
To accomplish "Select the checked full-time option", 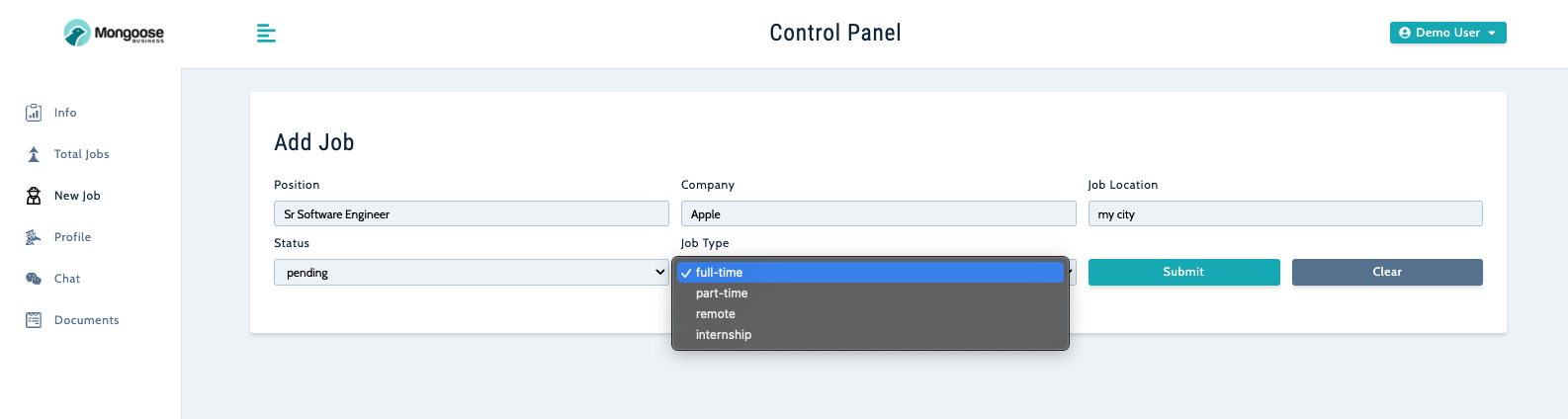I will coord(719,273).
